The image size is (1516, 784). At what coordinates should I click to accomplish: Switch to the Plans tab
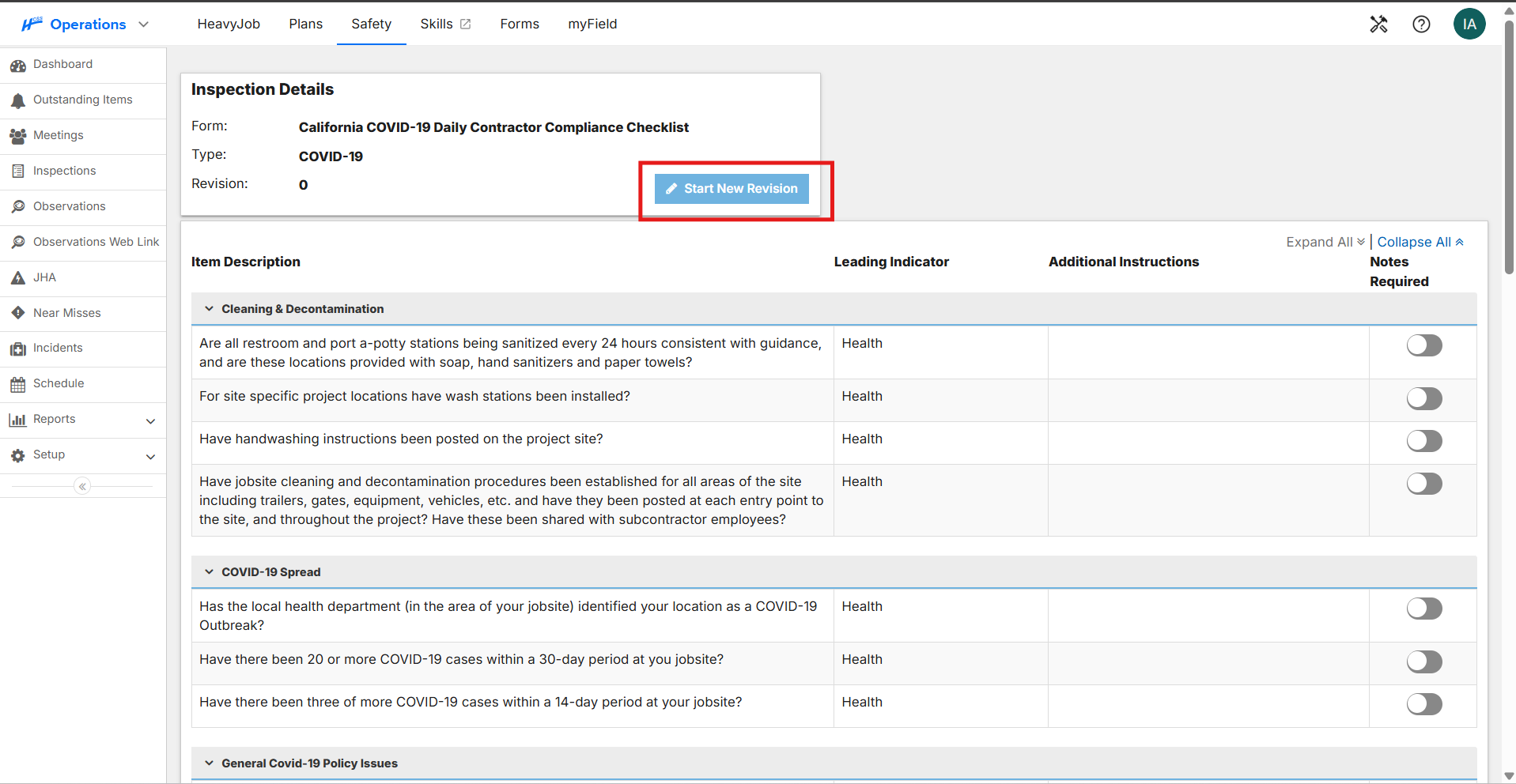(306, 24)
